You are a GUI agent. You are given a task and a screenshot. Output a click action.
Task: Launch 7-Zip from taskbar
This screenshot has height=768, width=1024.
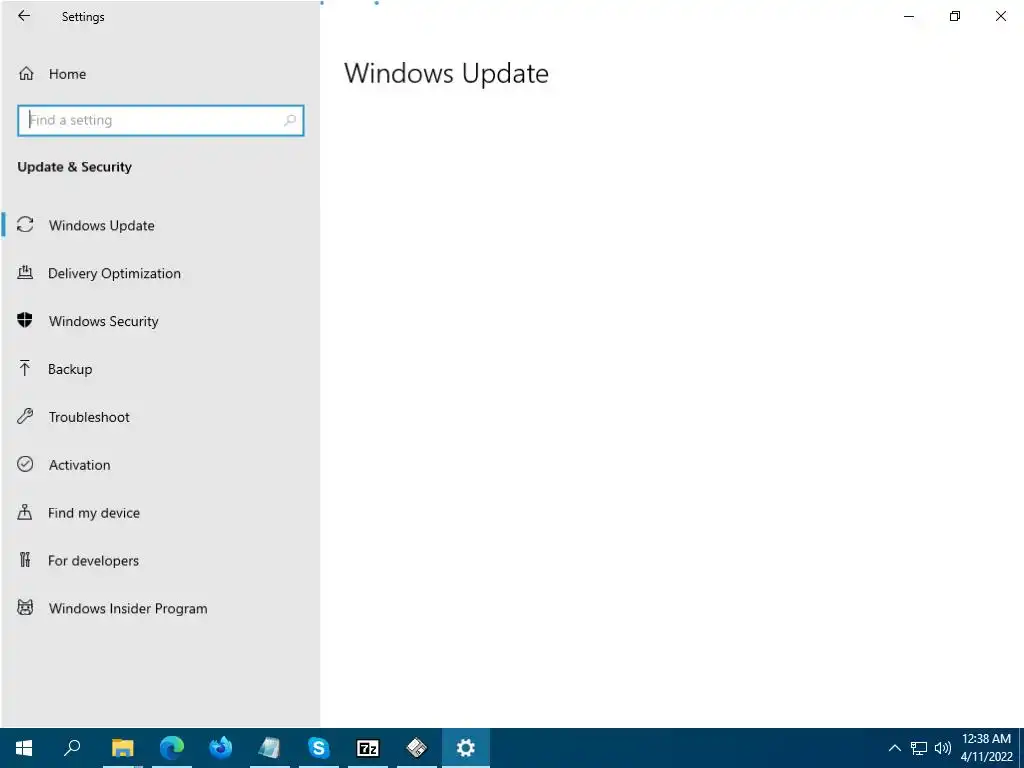(x=368, y=748)
